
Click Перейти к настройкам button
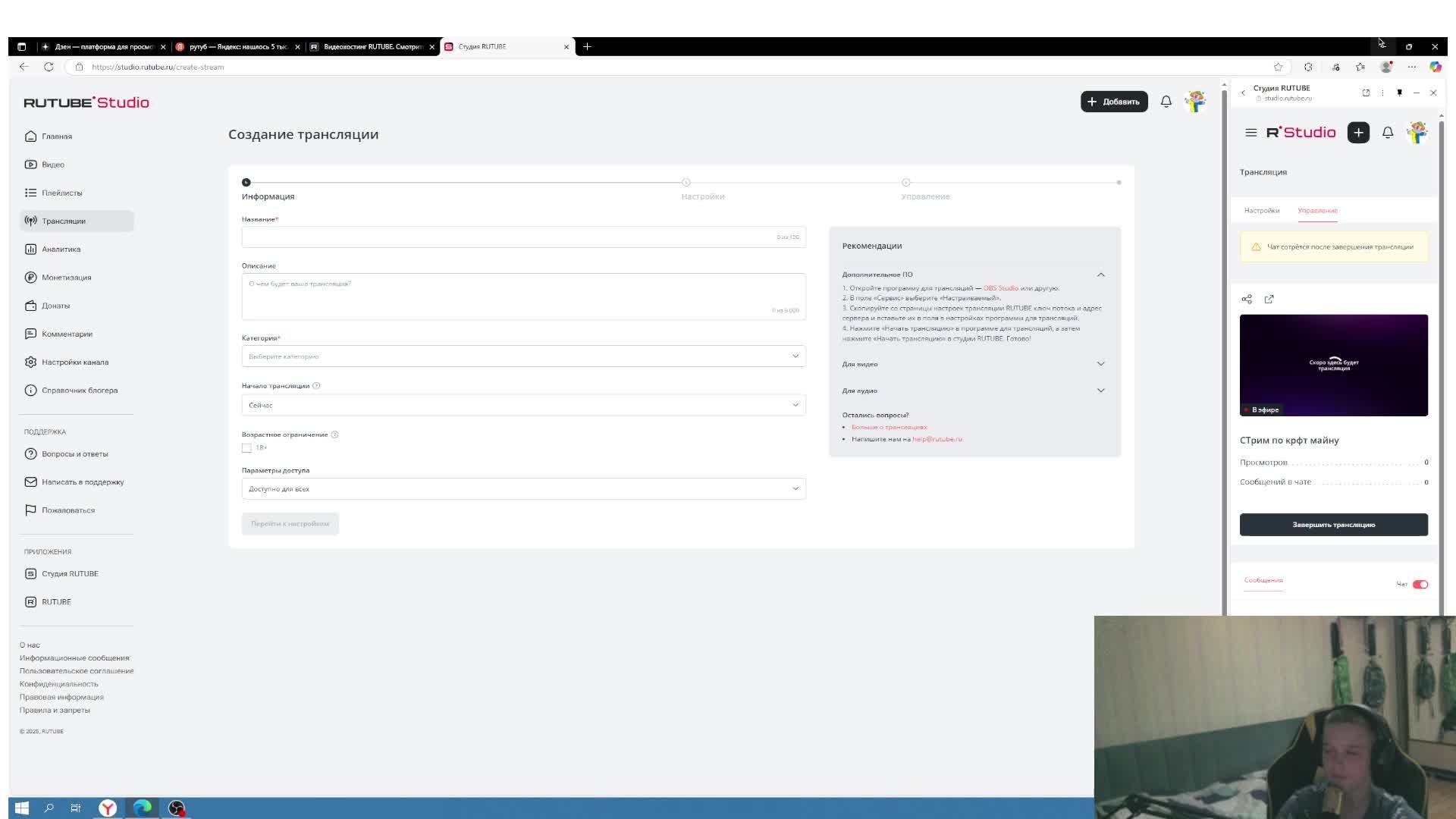point(290,524)
